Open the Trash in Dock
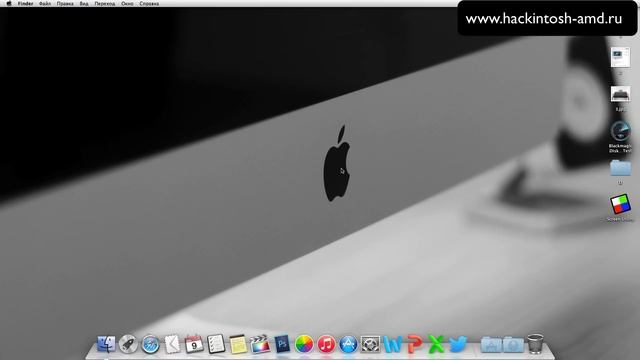The width and height of the screenshot is (640, 360). point(535,344)
